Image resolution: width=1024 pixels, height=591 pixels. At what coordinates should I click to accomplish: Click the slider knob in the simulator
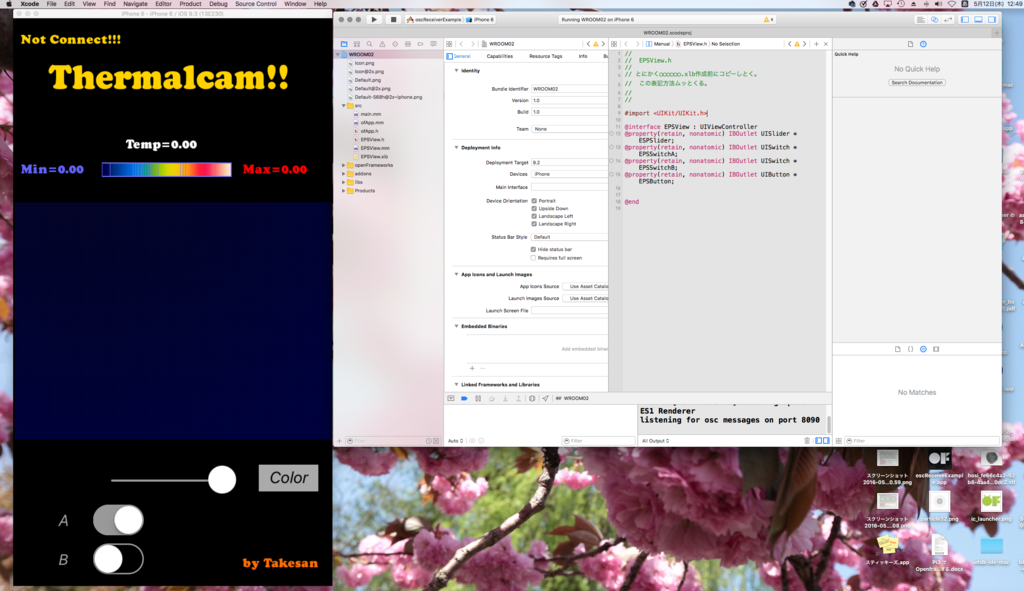(222, 480)
